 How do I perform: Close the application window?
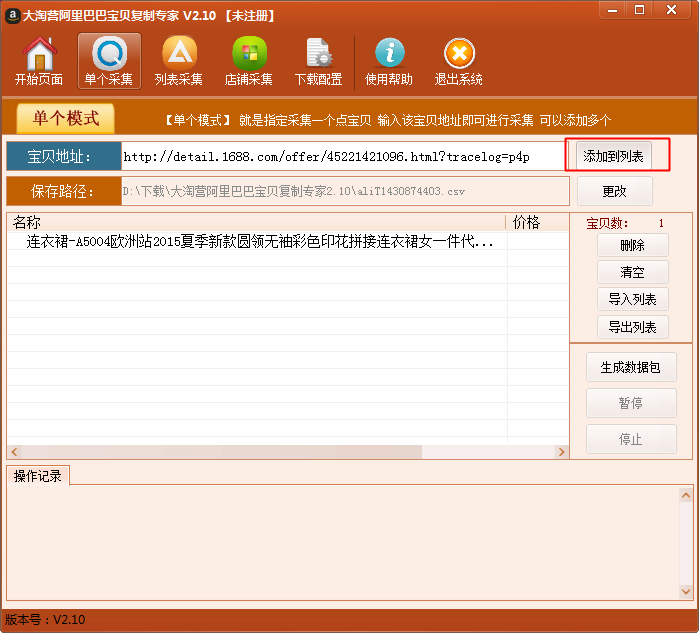[671, 10]
